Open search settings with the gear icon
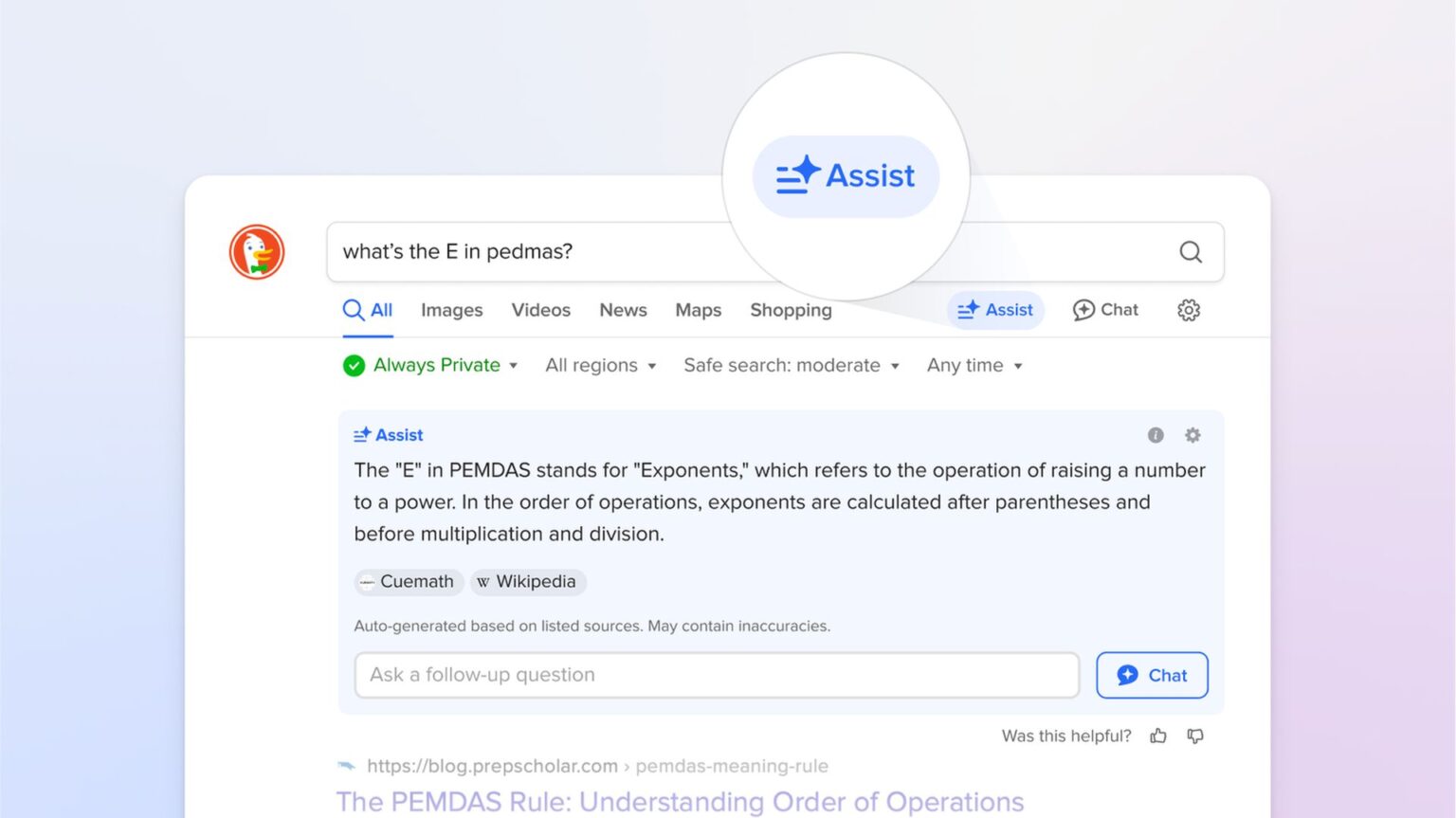Viewport: 1456px width, 818px height. 1188,310
